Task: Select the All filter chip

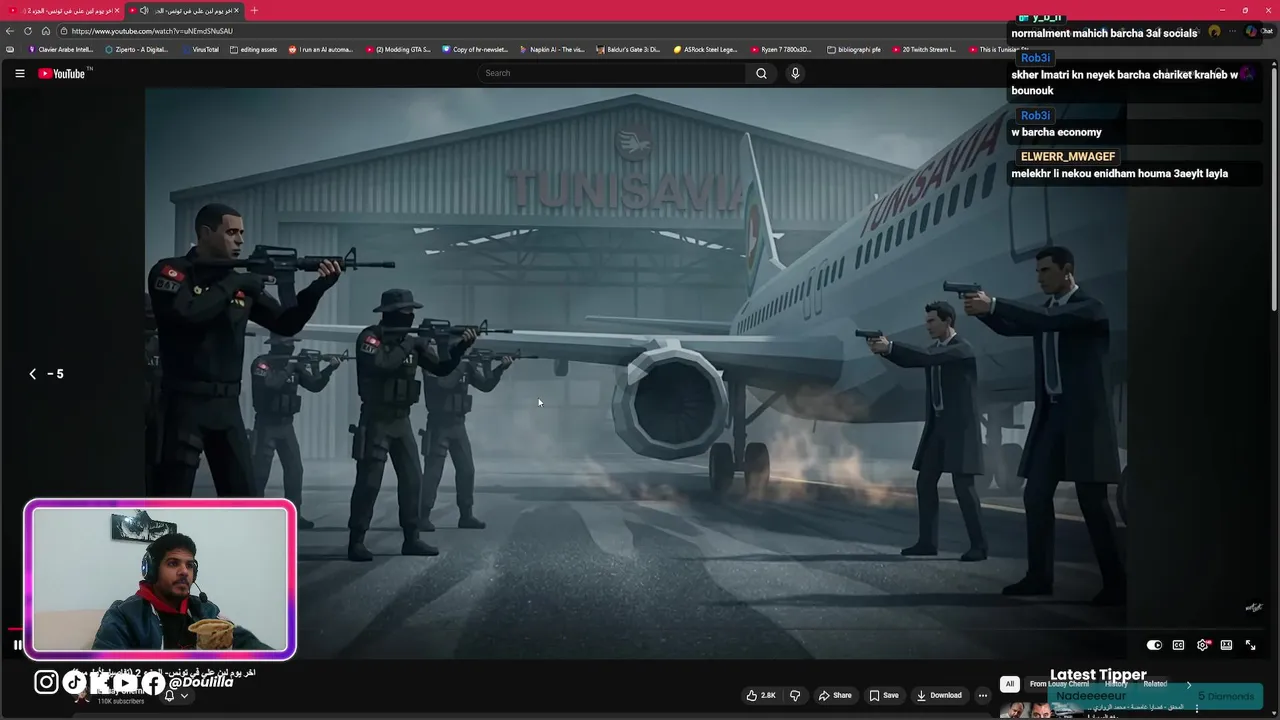Action: (x=1010, y=684)
